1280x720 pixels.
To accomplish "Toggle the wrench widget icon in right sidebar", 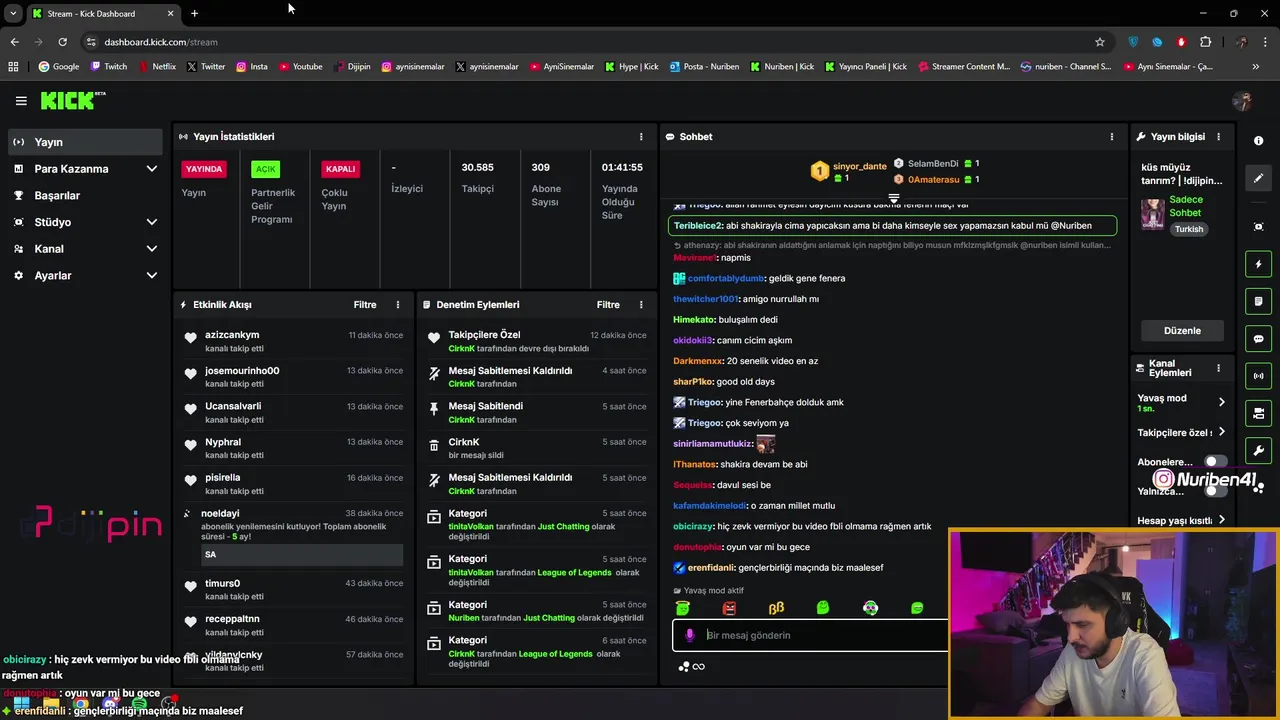I will click(x=1259, y=451).
